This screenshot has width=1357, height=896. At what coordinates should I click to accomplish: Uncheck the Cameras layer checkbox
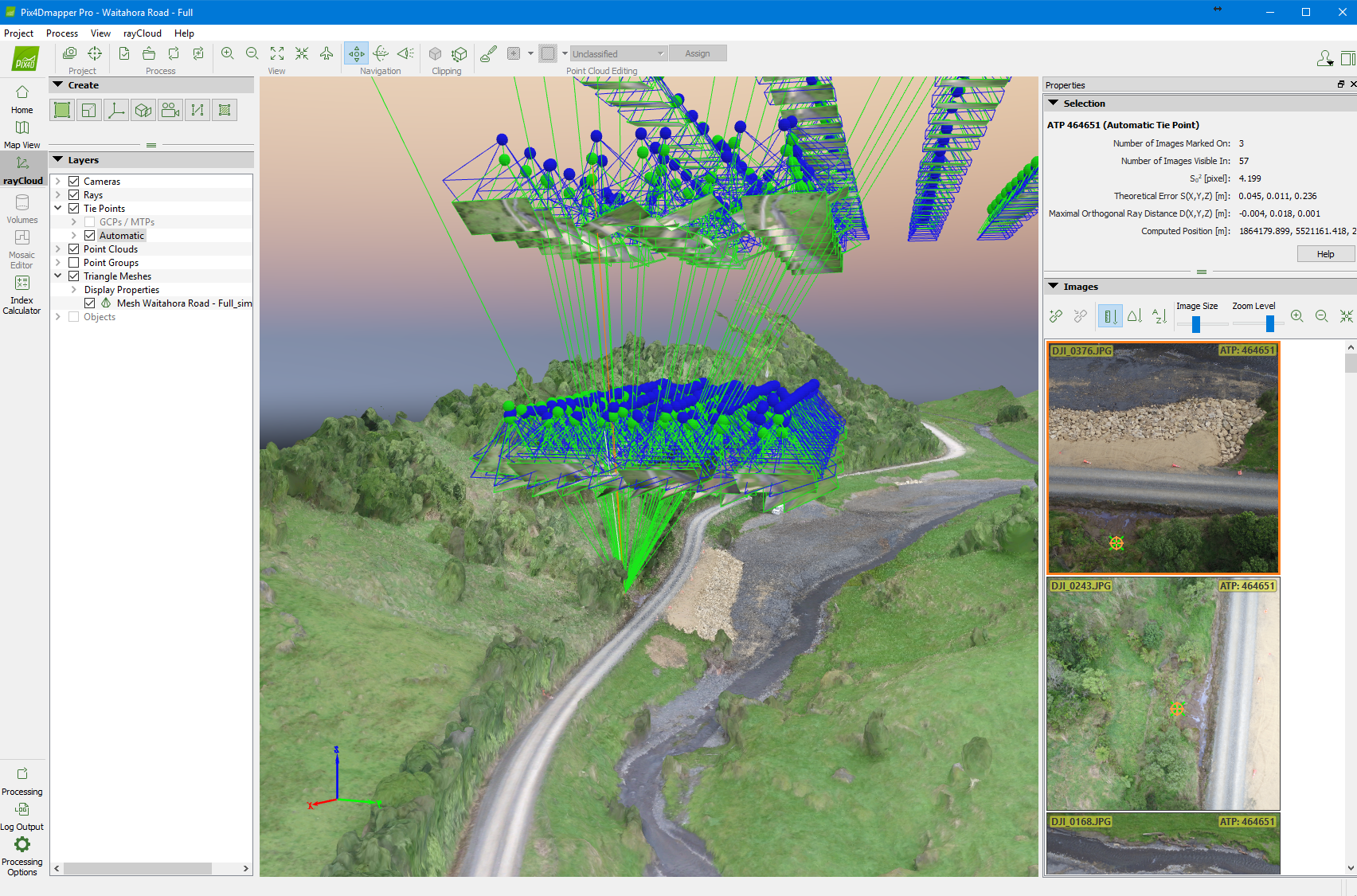point(74,182)
